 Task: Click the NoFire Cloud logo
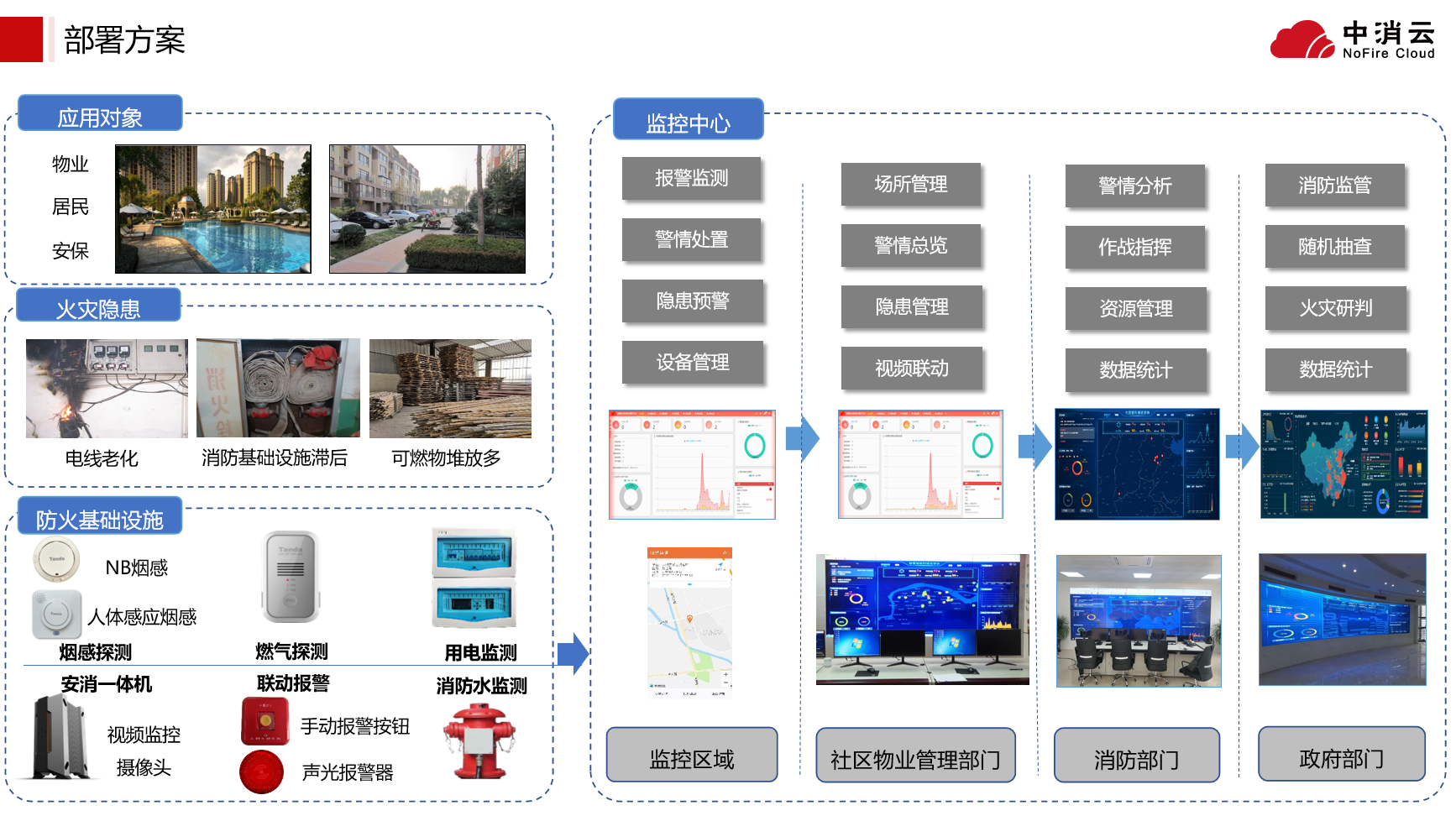tap(1352, 39)
